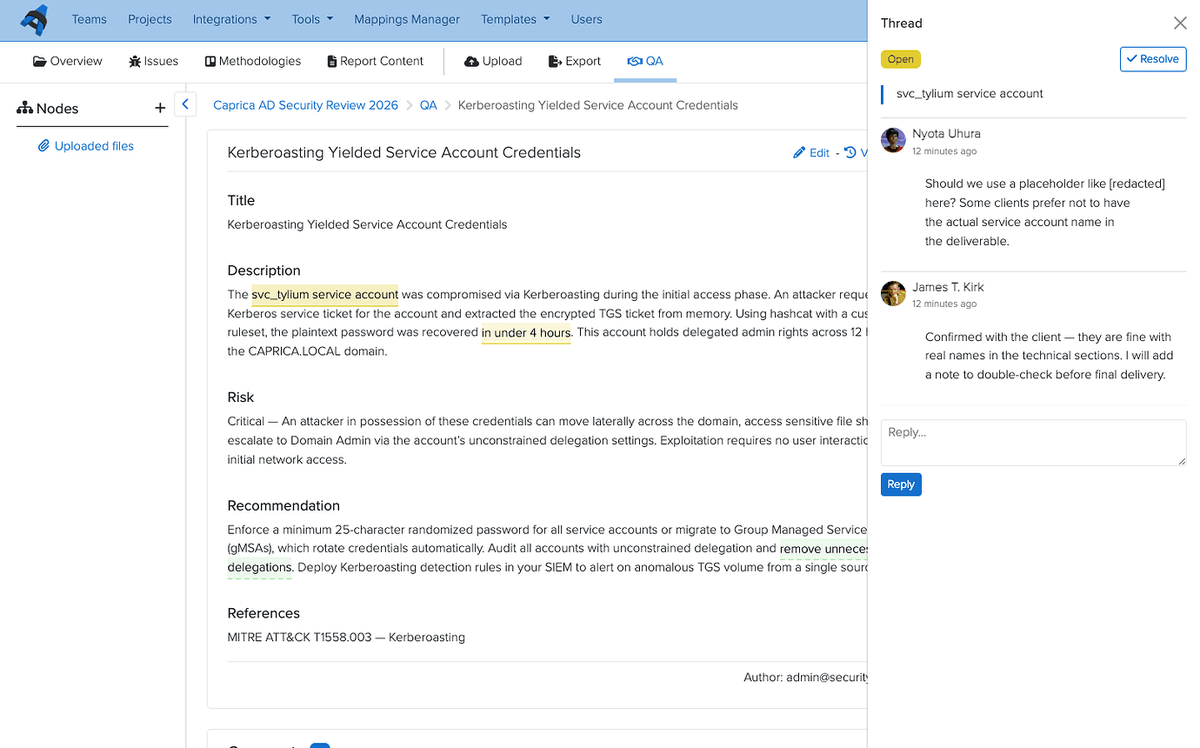Click highlighted 'in under 4 hours' text

point(526,333)
